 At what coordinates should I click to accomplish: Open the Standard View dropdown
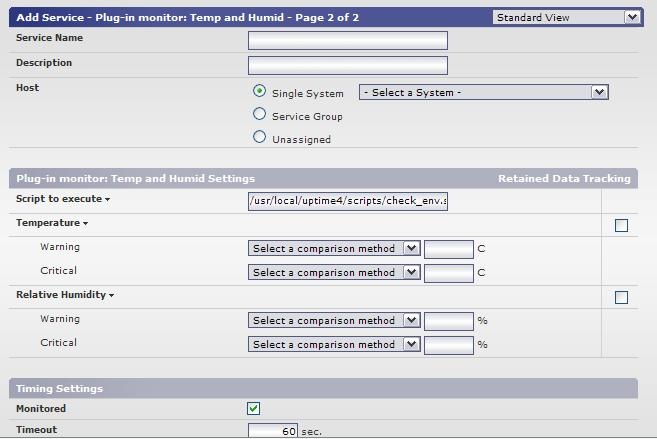566,17
